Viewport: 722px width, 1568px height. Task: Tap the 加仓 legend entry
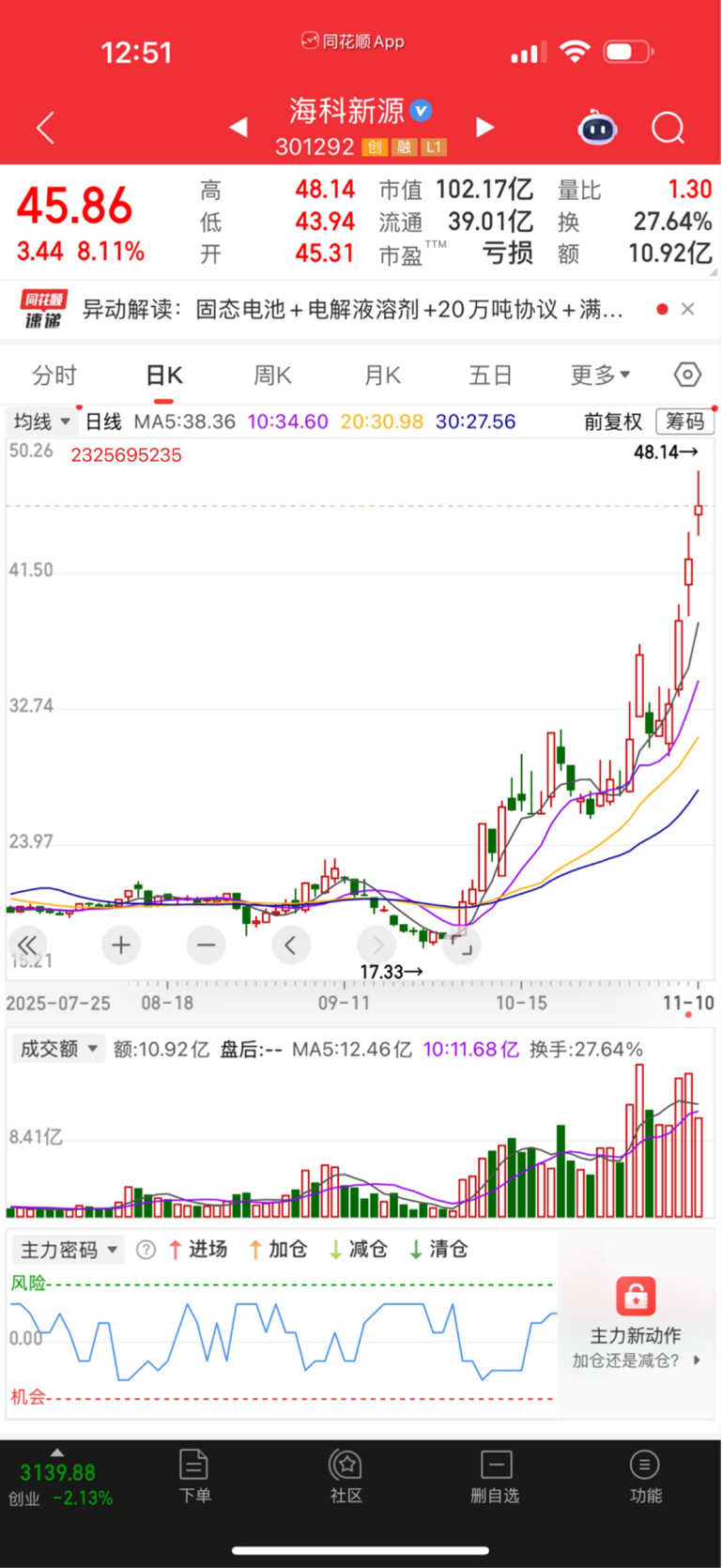pyautogui.click(x=278, y=1250)
